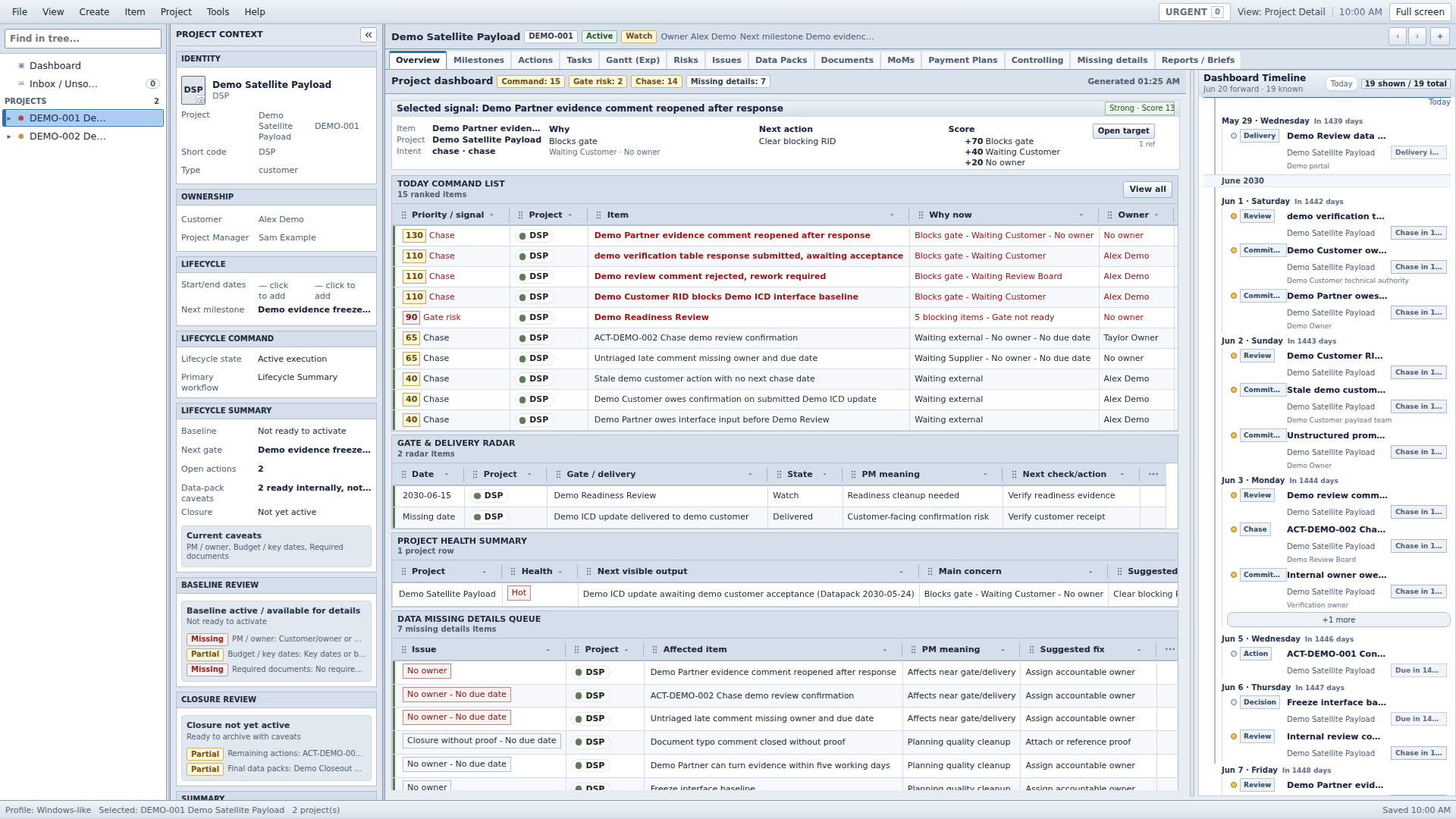Screen dimensions: 1456x819
Task: Grab the Suggested fix column grip icon
Action: coord(1032,650)
